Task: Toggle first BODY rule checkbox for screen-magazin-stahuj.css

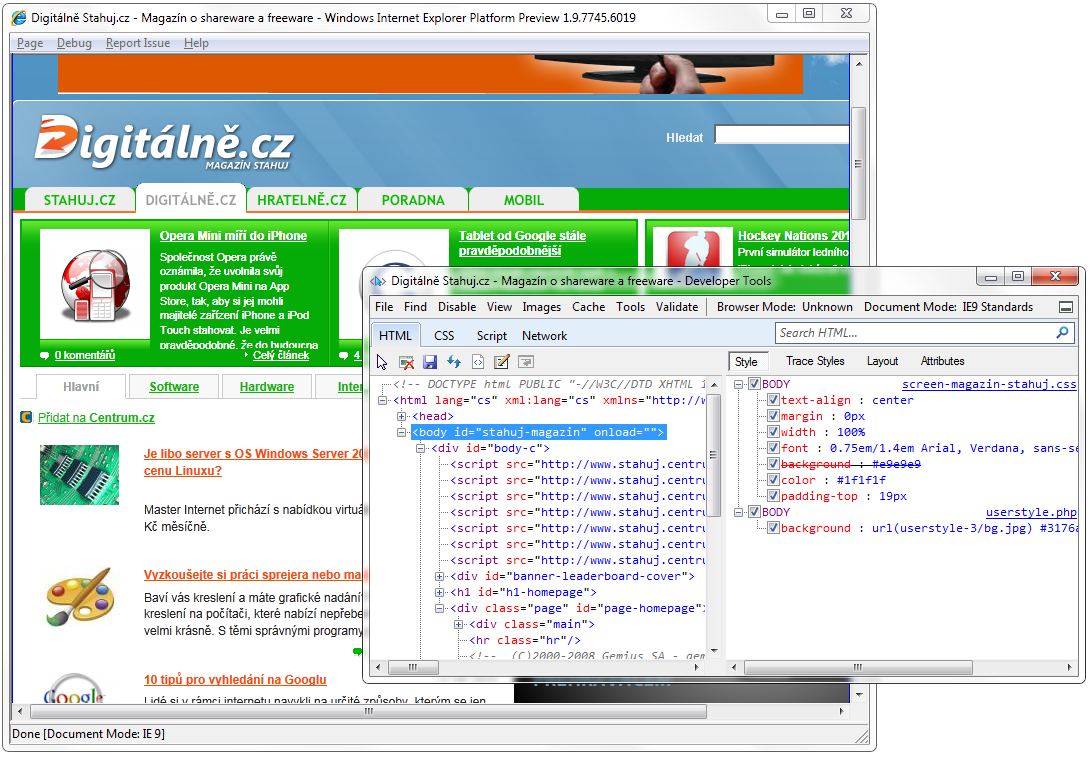Action: click(754, 384)
